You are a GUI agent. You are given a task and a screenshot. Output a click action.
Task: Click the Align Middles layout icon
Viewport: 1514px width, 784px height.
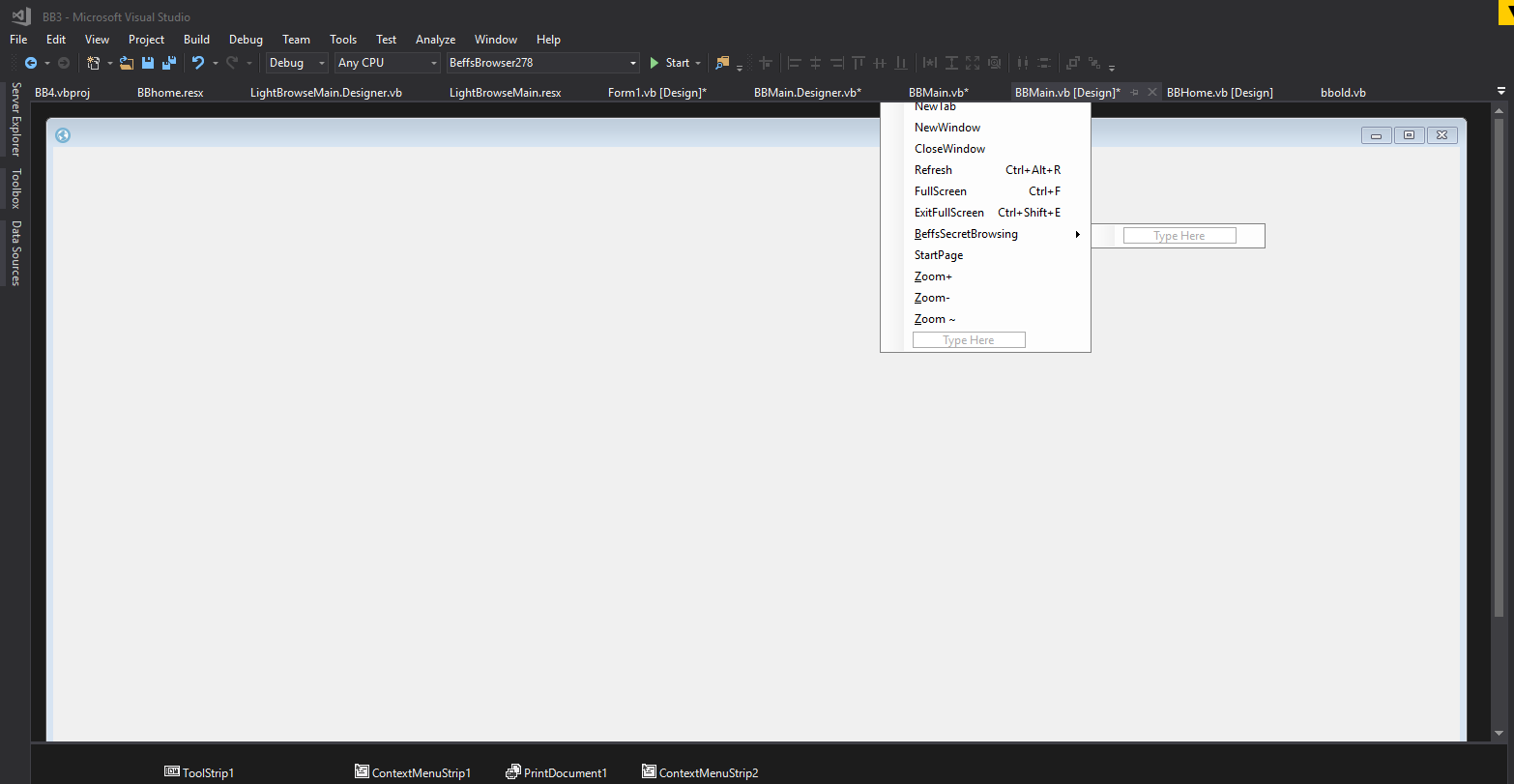click(880, 63)
